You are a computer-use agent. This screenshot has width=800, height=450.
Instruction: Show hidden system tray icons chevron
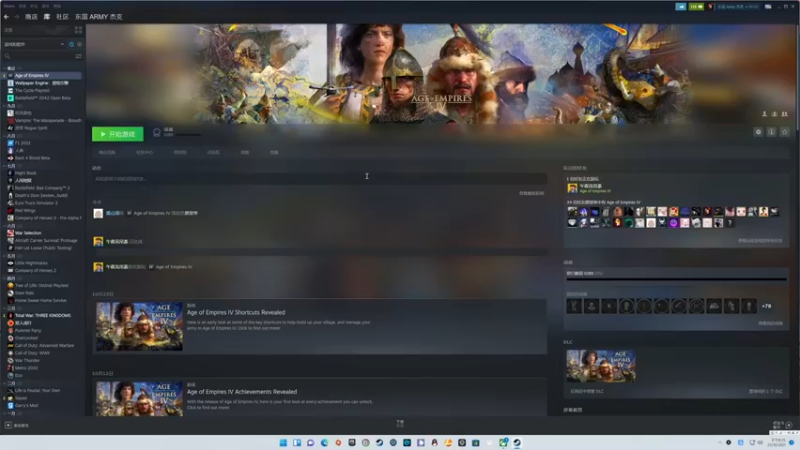point(719,442)
